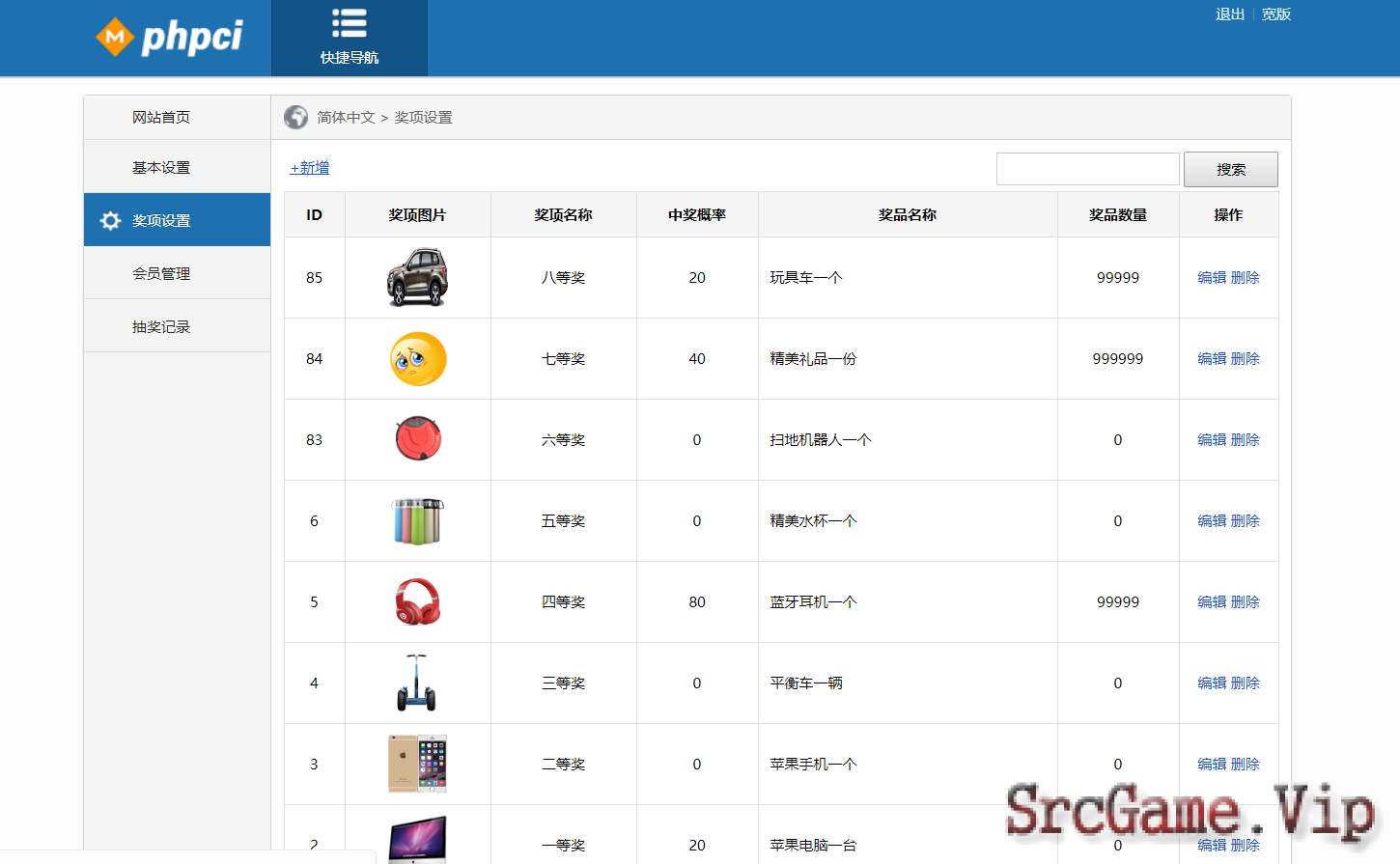Open the crying emoji prize image
The image size is (1400, 864).
pyautogui.click(x=417, y=359)
